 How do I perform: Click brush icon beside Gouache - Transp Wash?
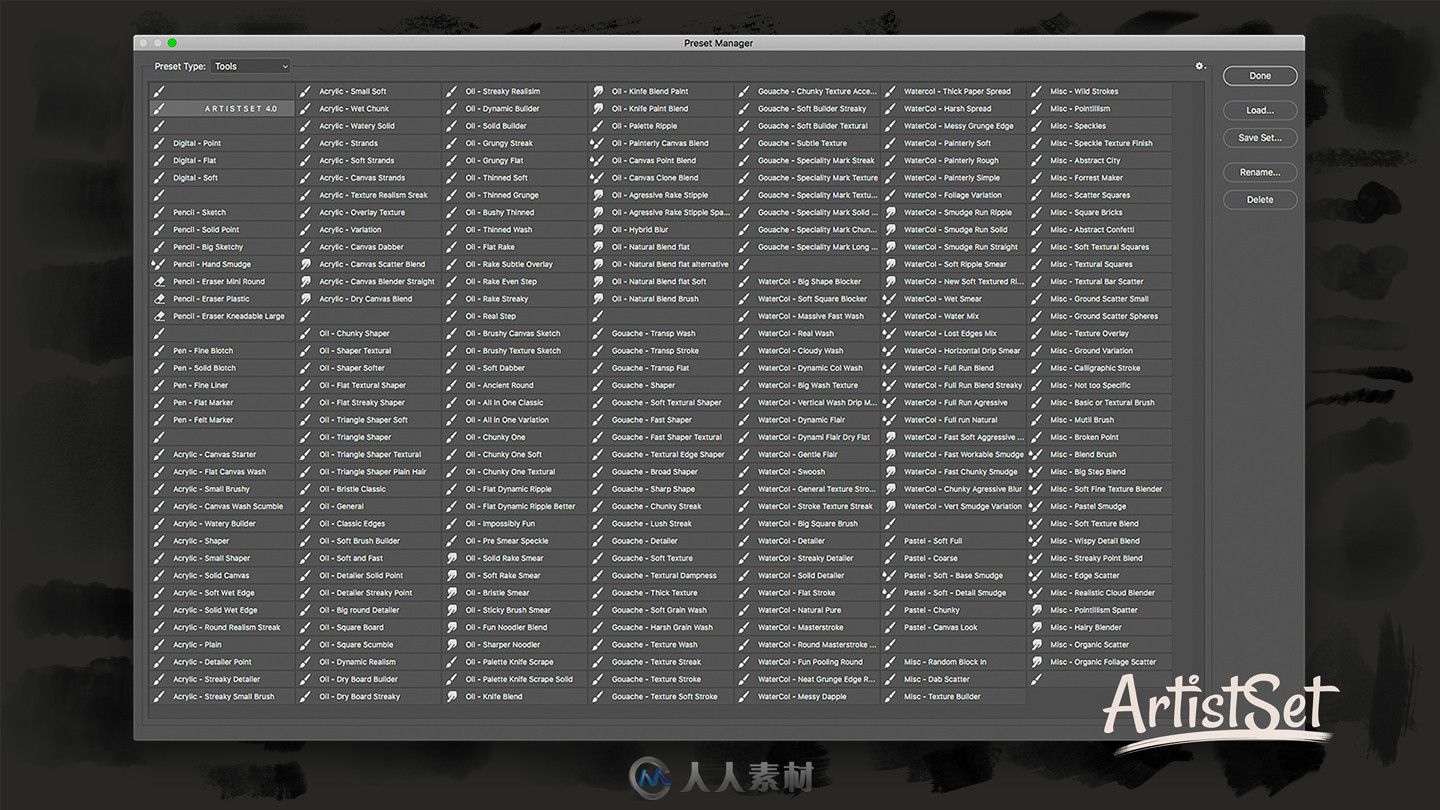click(x=597, y=333)
